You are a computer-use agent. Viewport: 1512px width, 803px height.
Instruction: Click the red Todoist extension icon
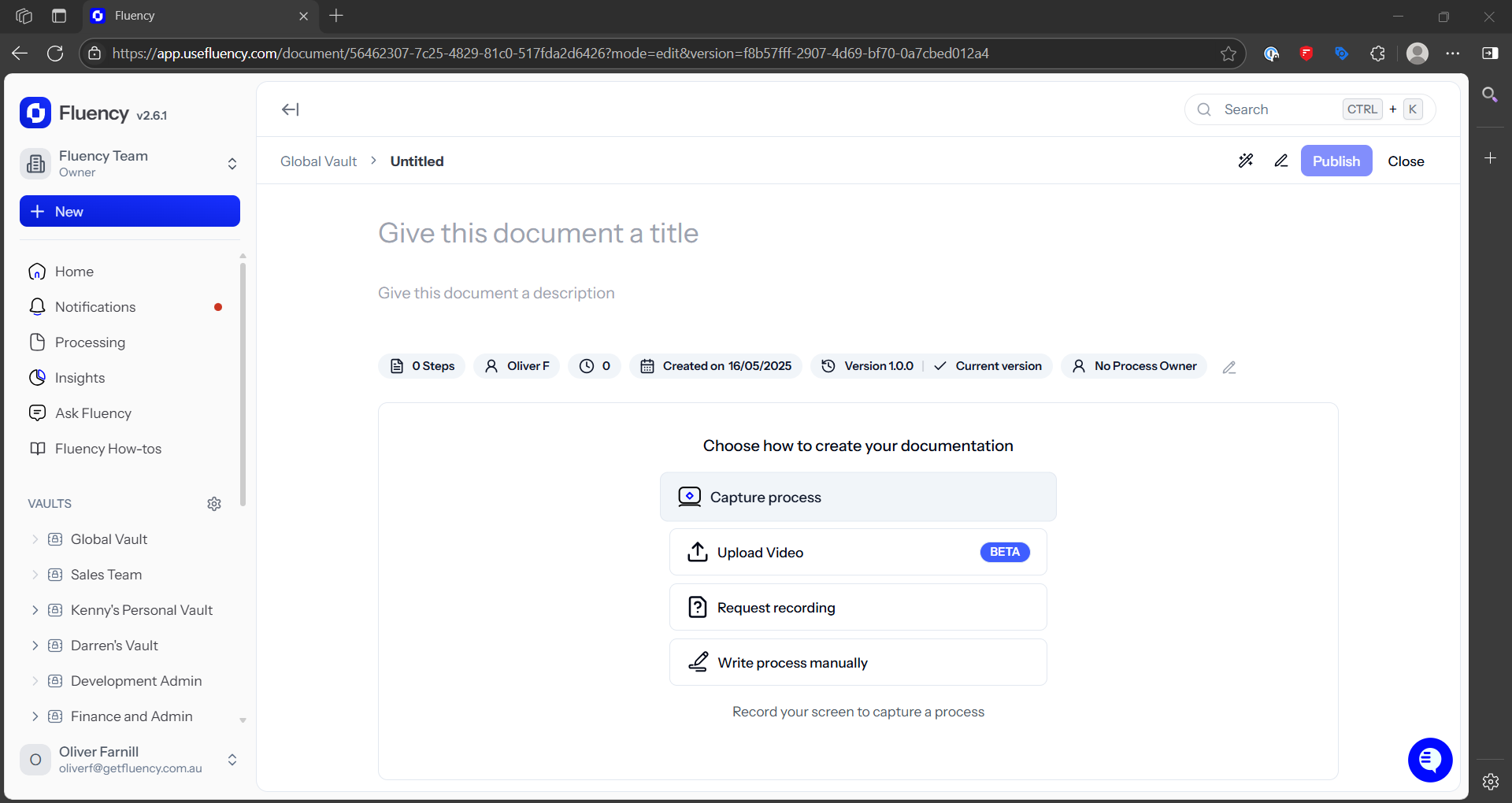click(x=1306, y=54)
